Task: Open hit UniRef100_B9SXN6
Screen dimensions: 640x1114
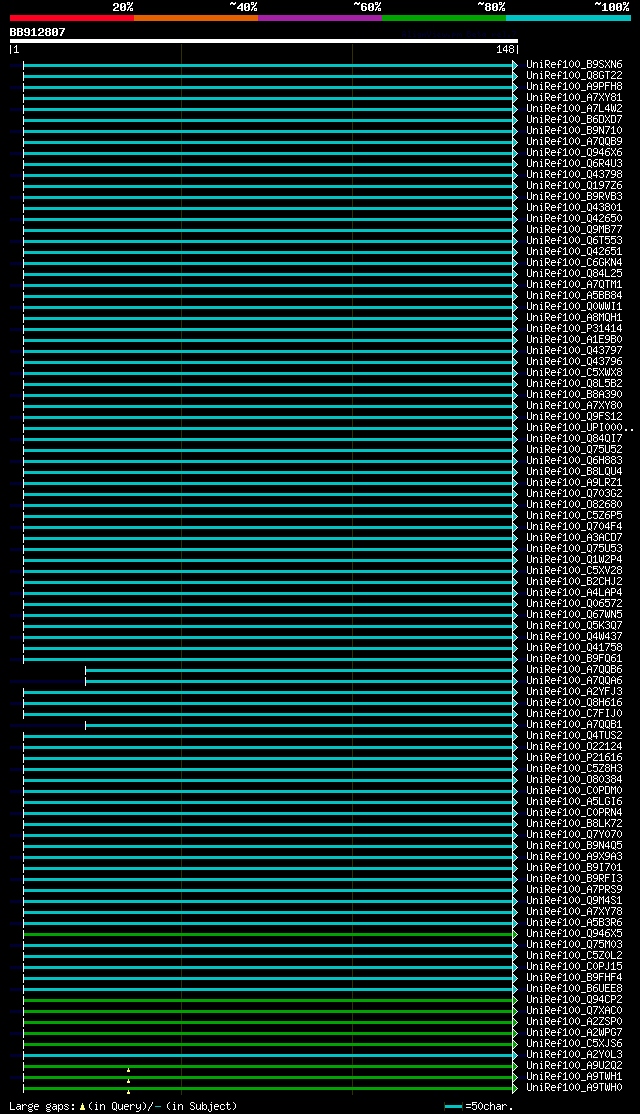Action: pos(574,64)
